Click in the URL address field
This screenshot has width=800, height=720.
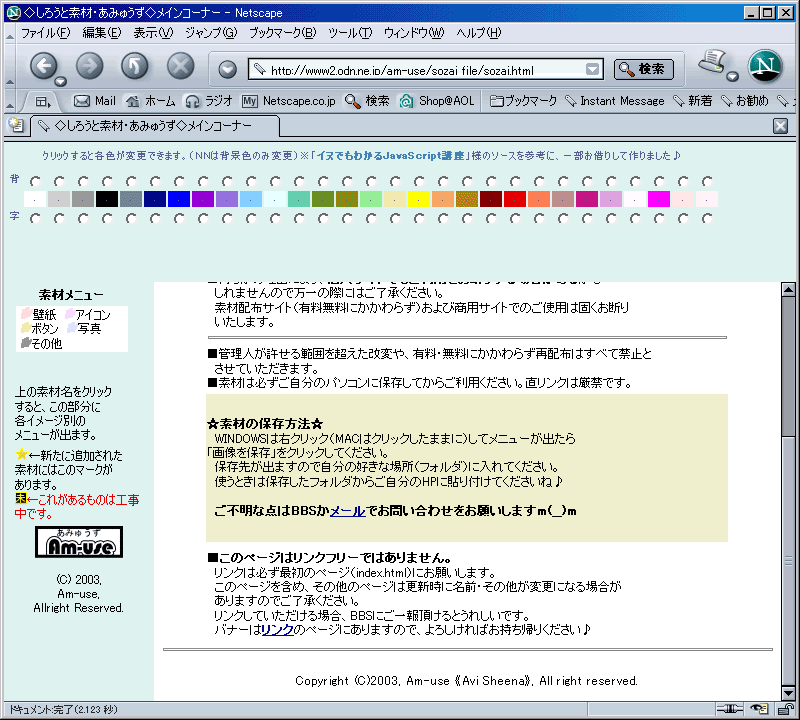(426, 70)
